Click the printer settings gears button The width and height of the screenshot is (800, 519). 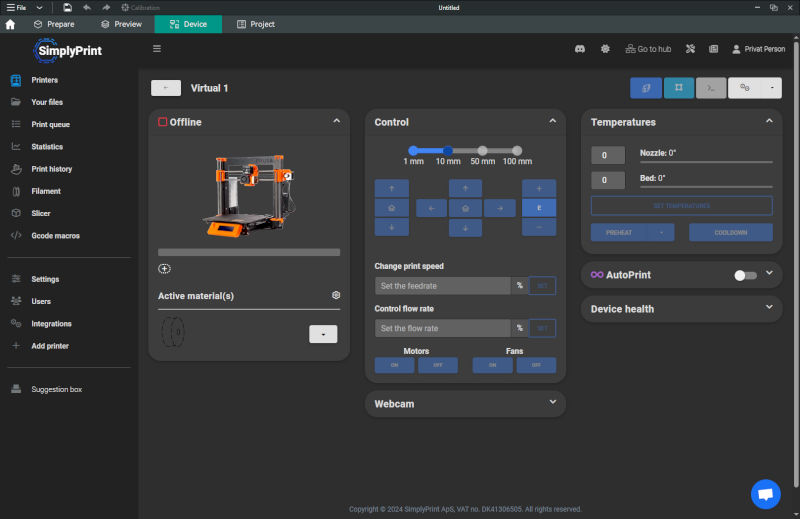click(745, 88)
